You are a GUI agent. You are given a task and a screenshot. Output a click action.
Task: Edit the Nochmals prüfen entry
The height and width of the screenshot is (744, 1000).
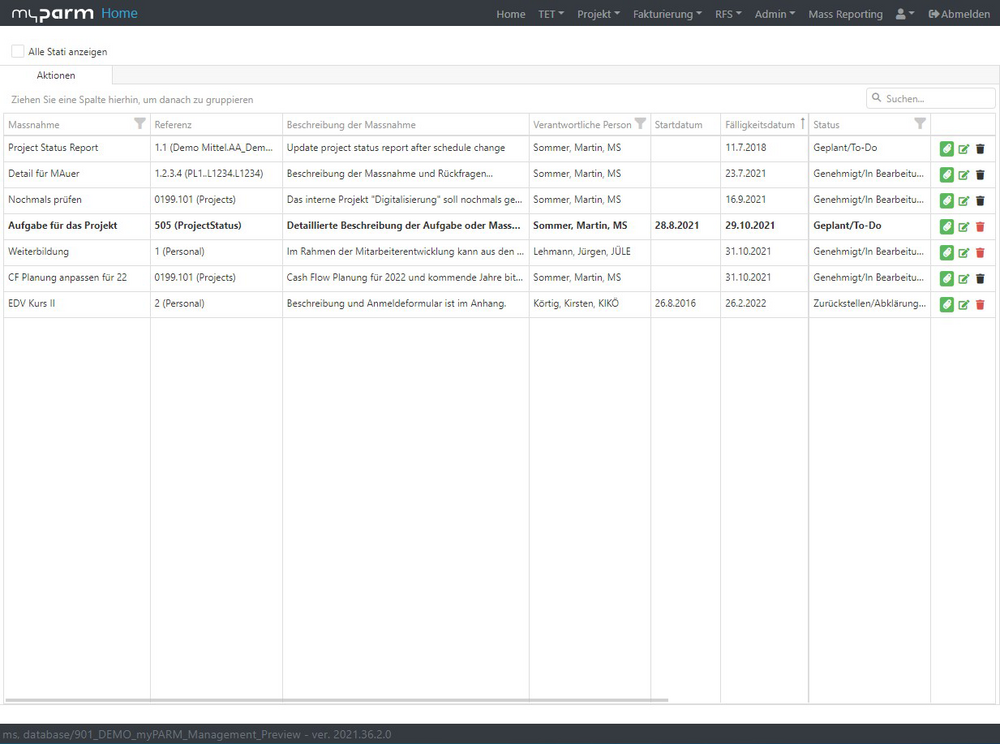963,200
